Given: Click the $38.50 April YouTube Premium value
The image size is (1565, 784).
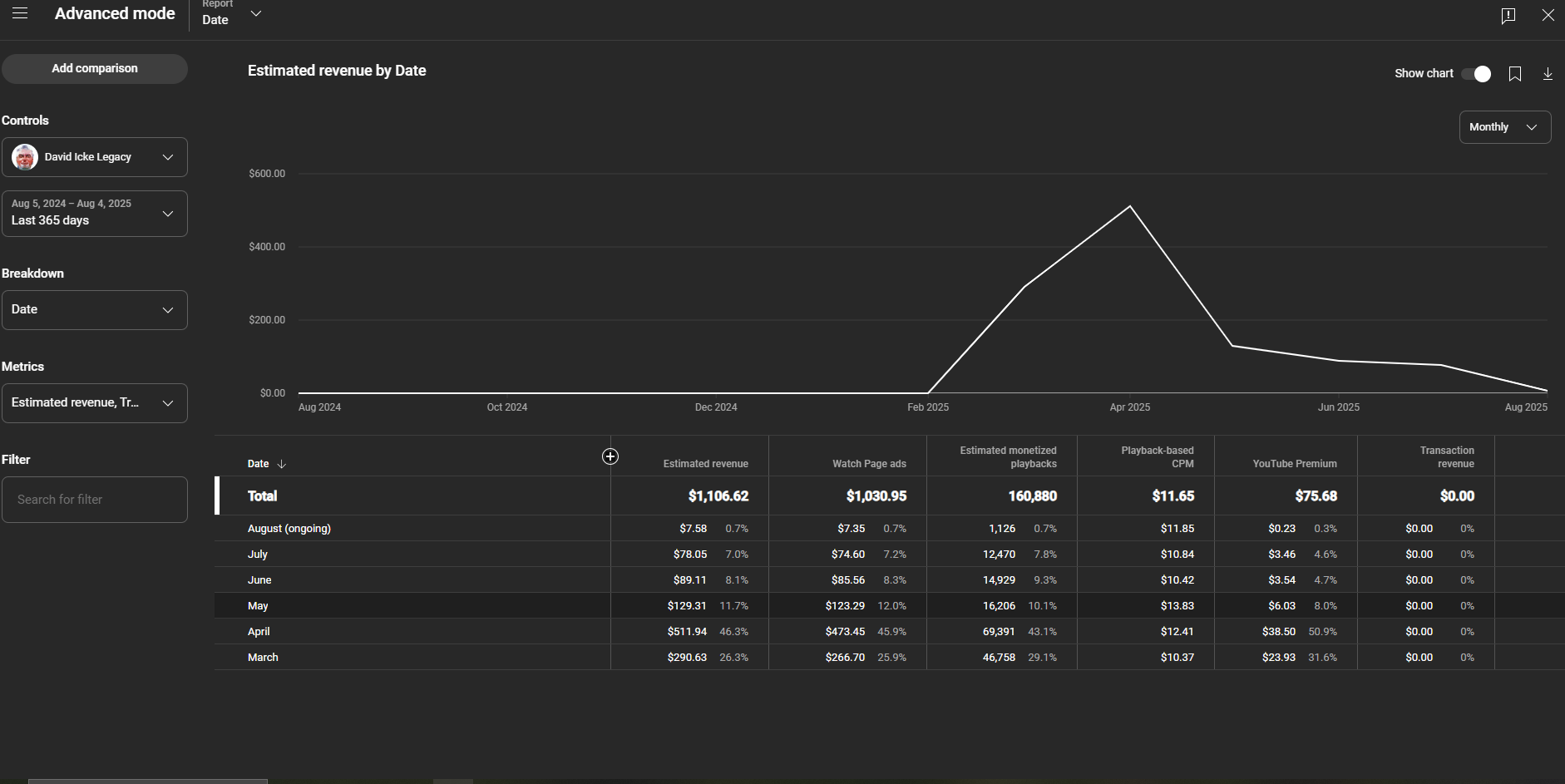Looking at the screenshot, I should (1279, 632).
